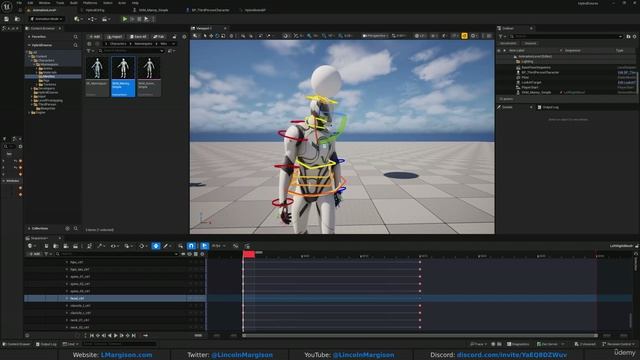Screen dimensions: 640x360
Task: Open the File menu
Action: [x=19, y=3]
